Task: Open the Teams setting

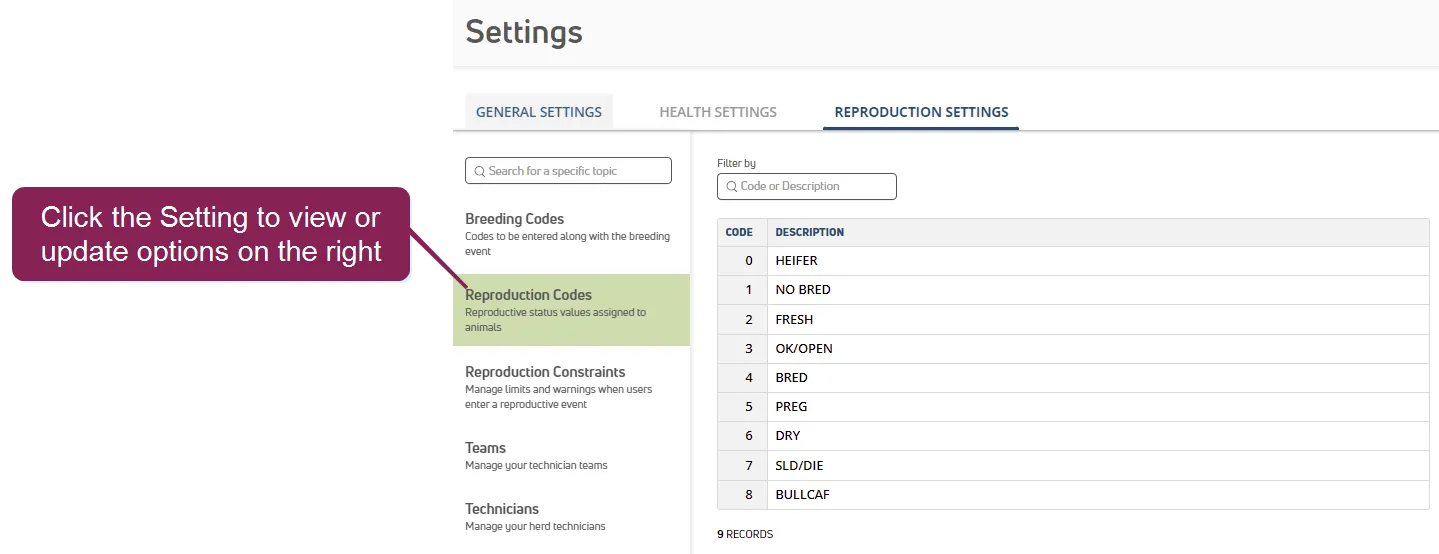Action: coord(571,455)
